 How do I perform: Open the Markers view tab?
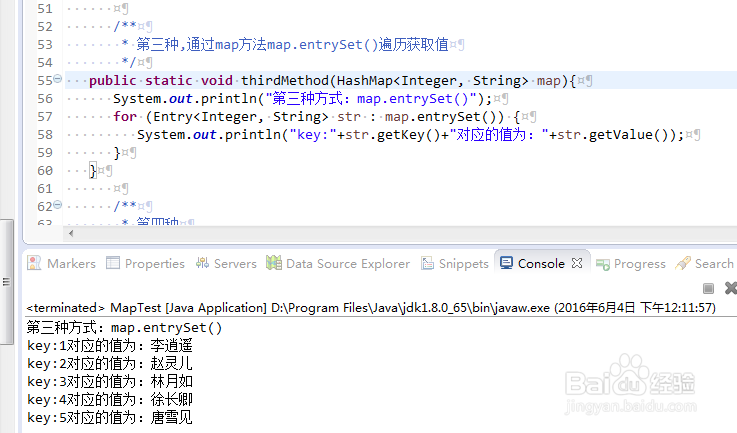(62, 264)
